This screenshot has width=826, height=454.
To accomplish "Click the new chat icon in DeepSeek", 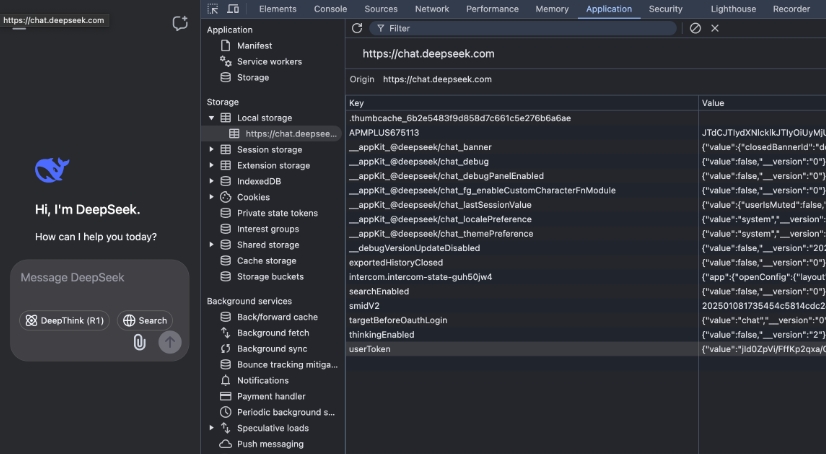I will [x=180, y=23].
